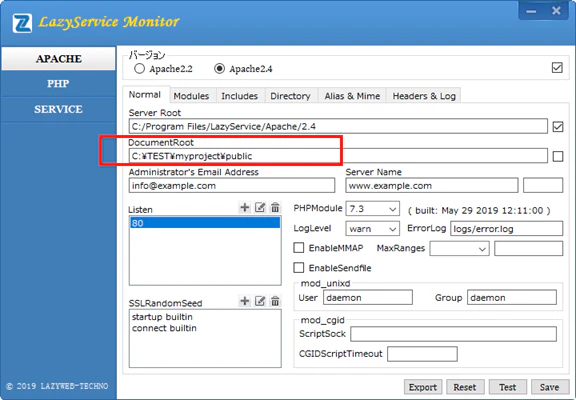Screen dimensions: 576x400
Task: Switch to the Modules tab
Action: point(191,96)
